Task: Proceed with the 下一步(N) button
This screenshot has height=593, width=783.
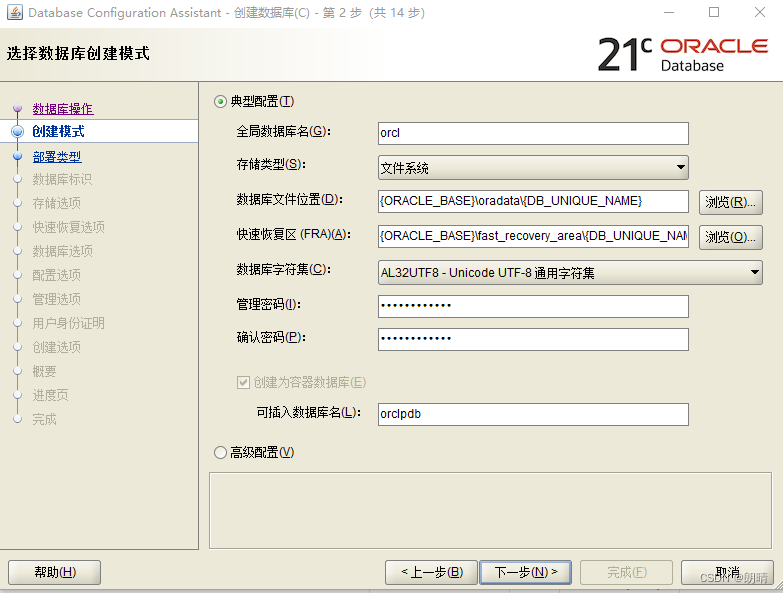Action: [525, 572]
